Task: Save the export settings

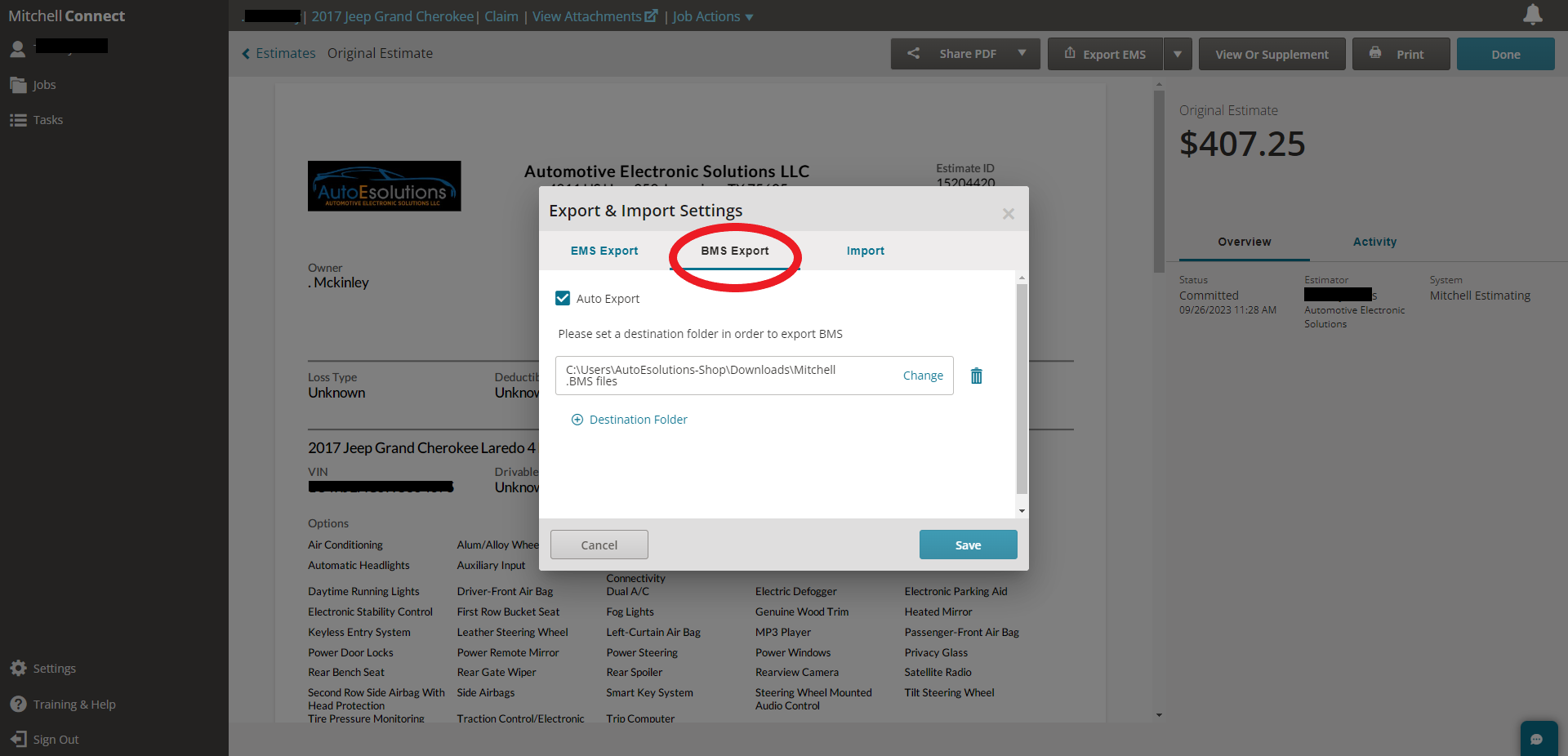Action: click(969, 545)
